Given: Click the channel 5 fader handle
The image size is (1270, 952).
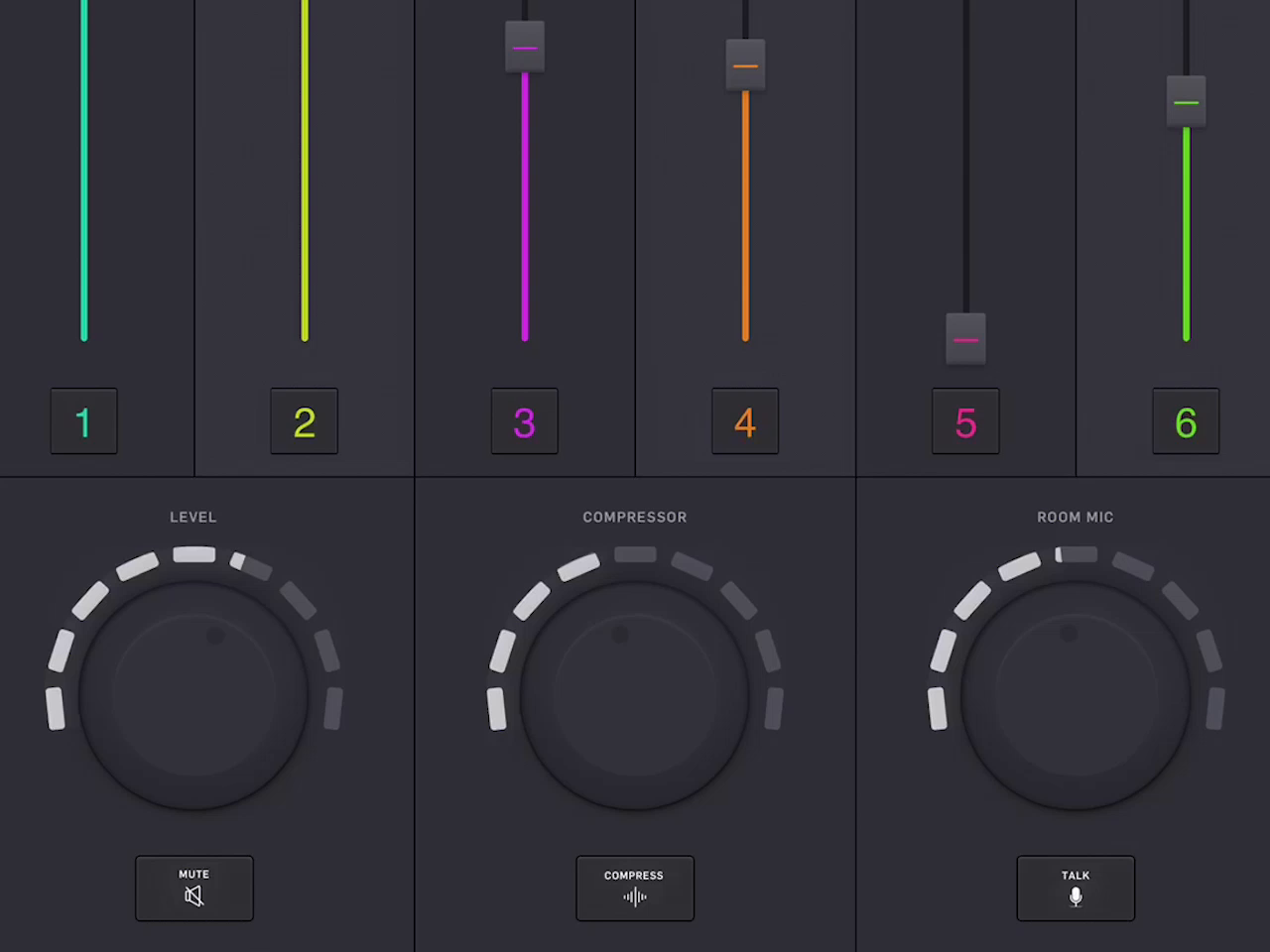Looking at the screenshot, I should [965, 340].
